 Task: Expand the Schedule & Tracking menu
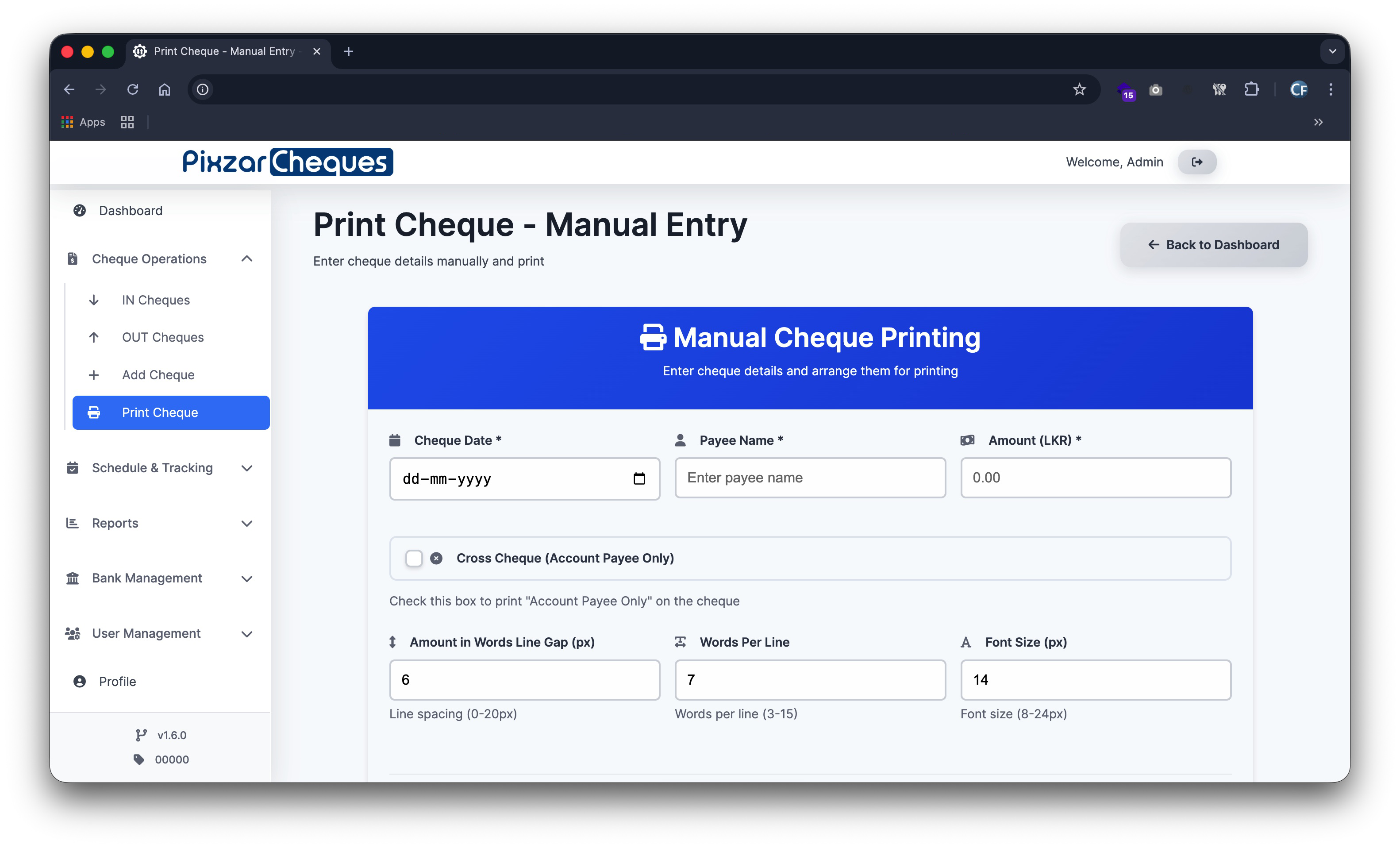coord(246,468)
